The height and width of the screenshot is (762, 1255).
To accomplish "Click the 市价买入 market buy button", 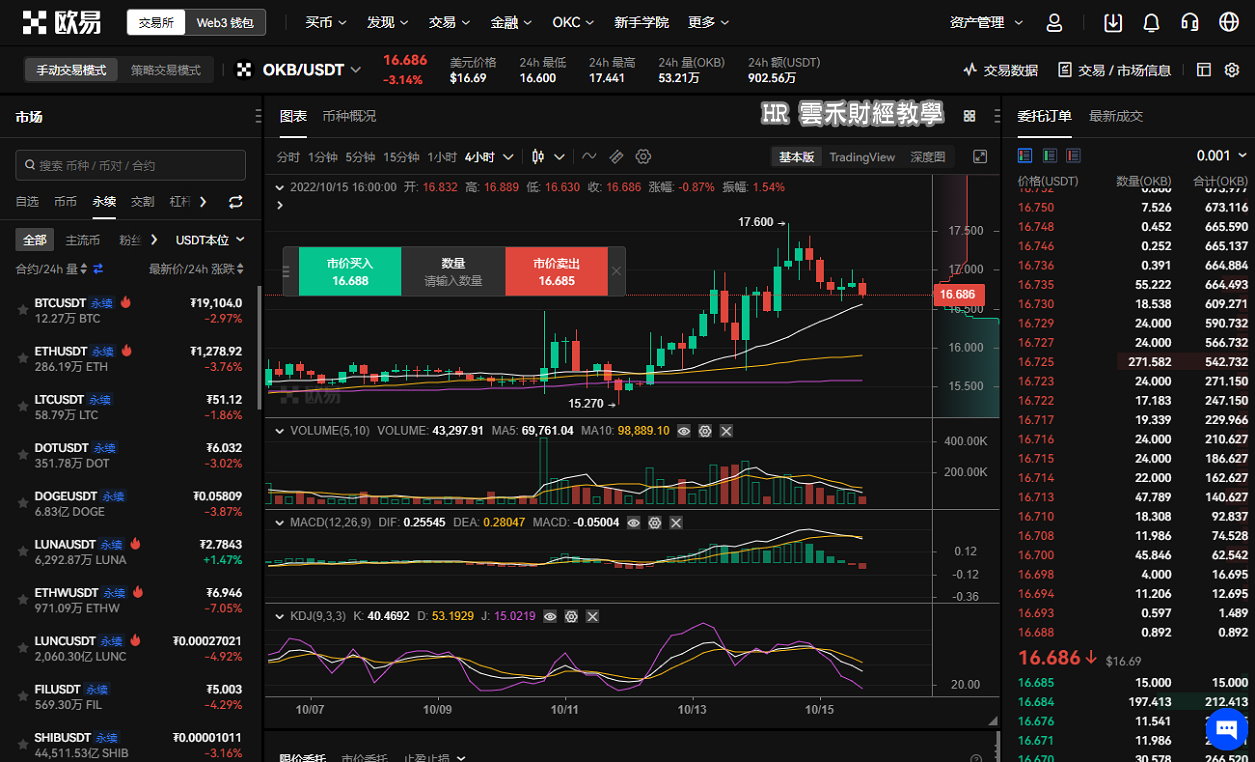I will pyautogui.click(x=350, y=271).
